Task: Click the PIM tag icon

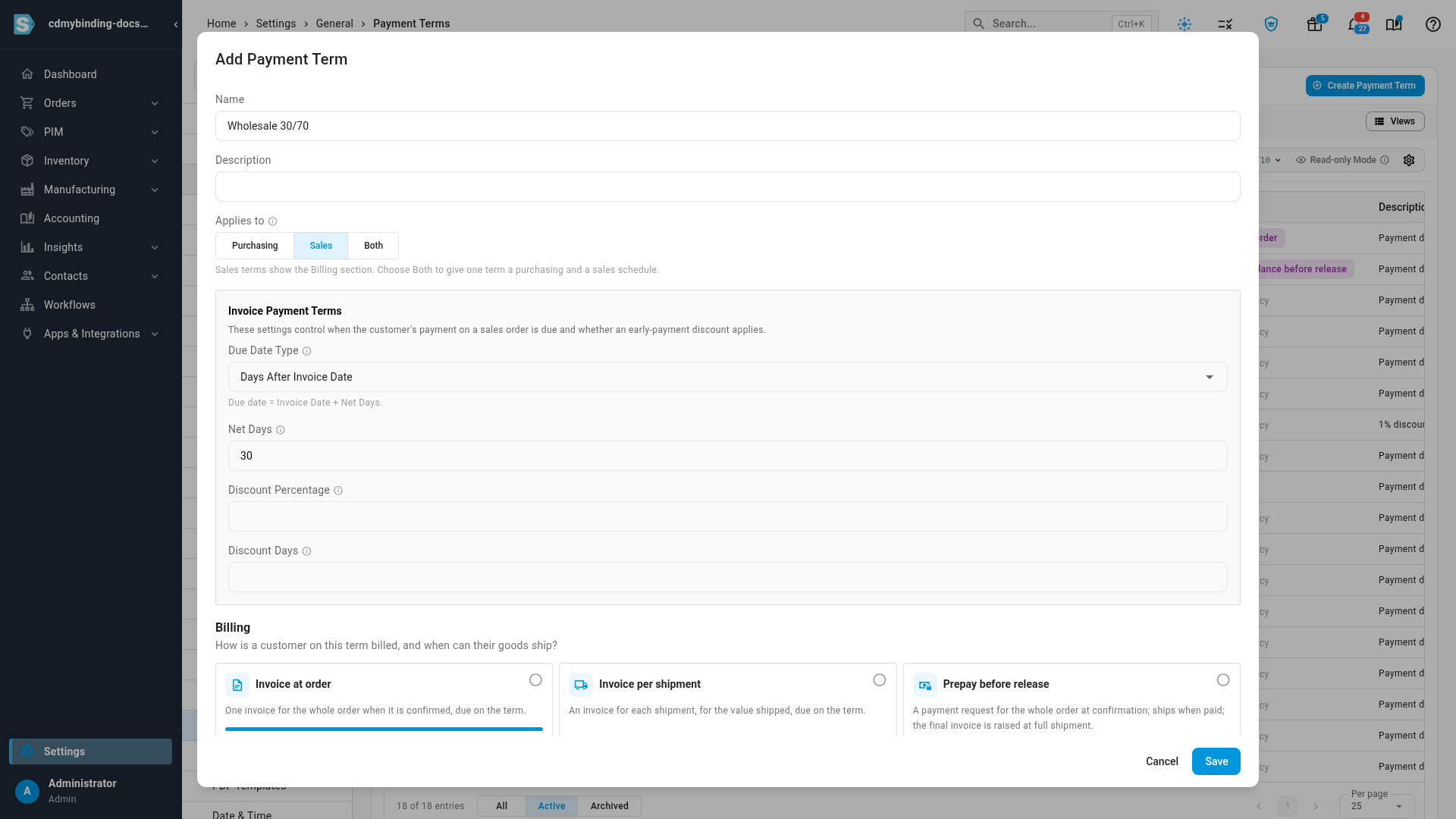Action: 27,132
